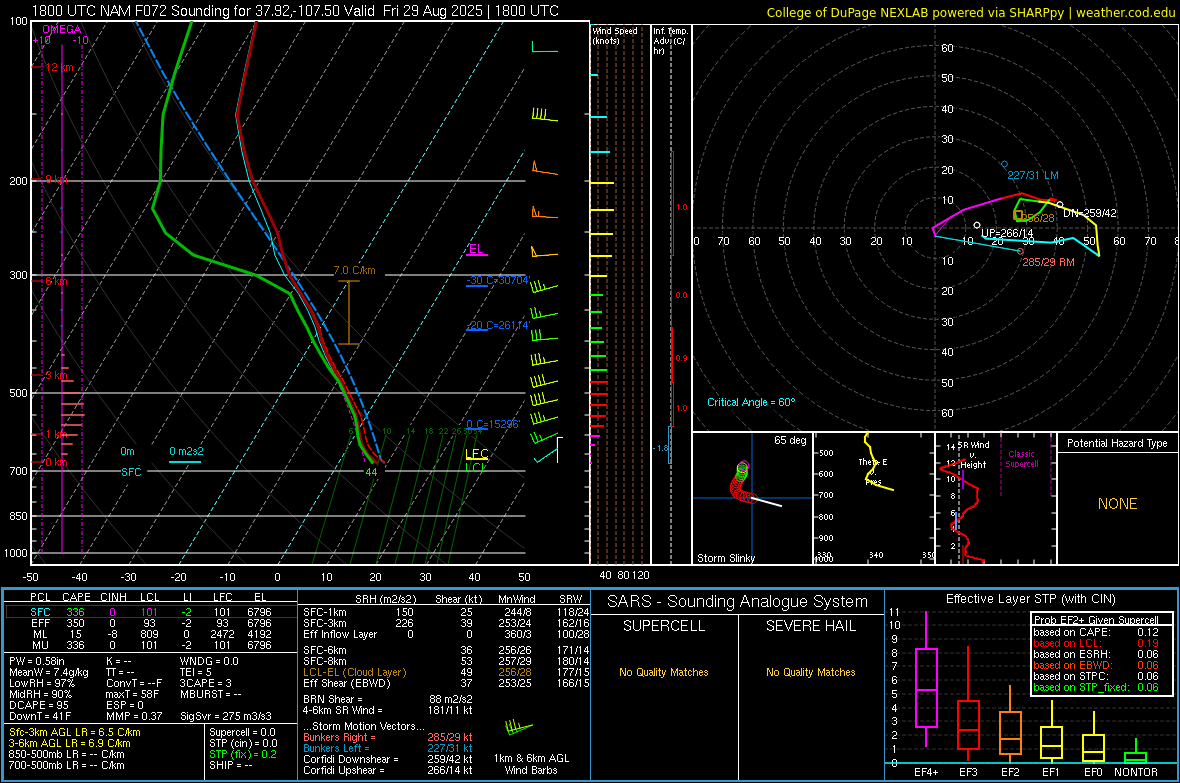Click the Critical Angle = 60° text
The image size is (1180, 783).
coord(751,402)
